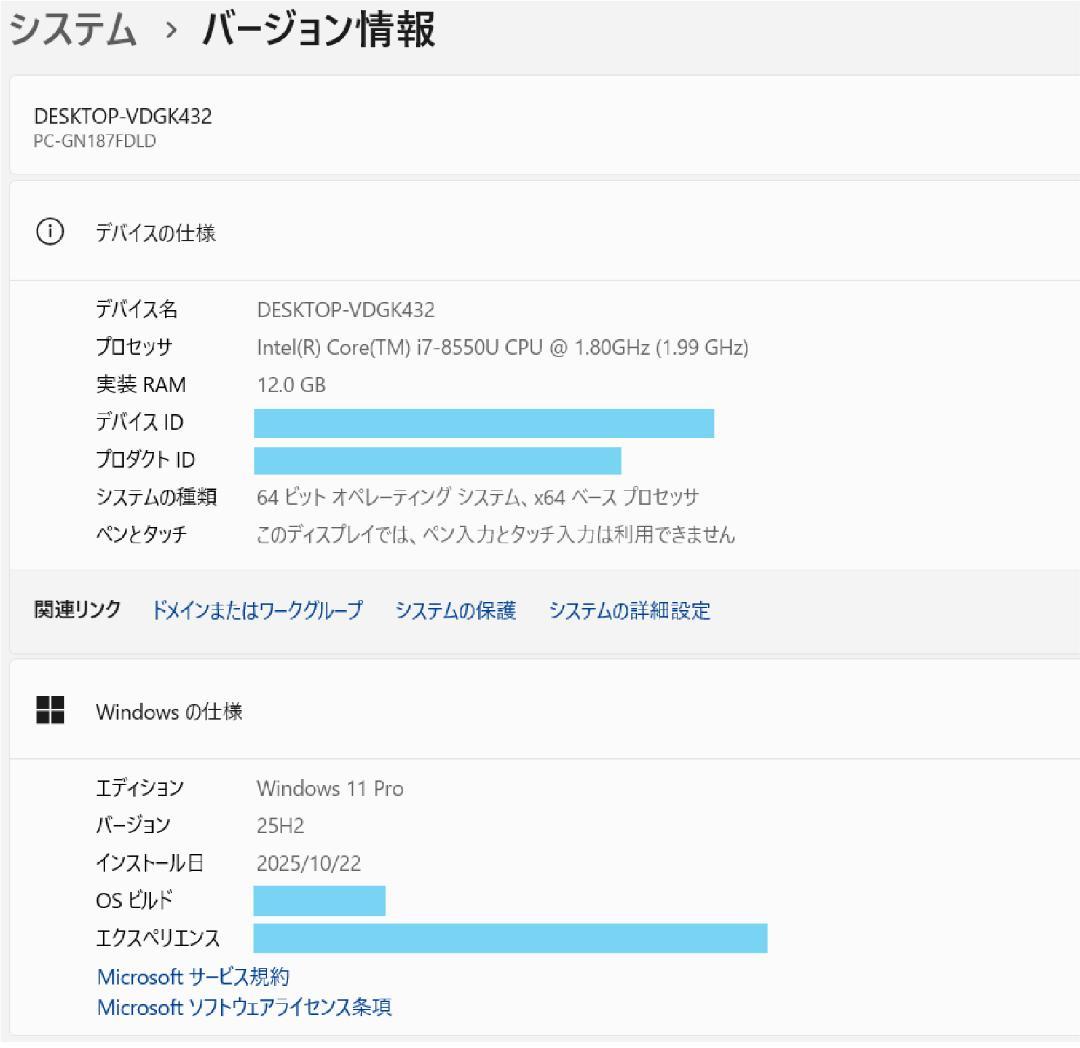Screen dimensions: 1080x1048
Task: Open the システム breadcrumb link
Action: pos(70,31)
